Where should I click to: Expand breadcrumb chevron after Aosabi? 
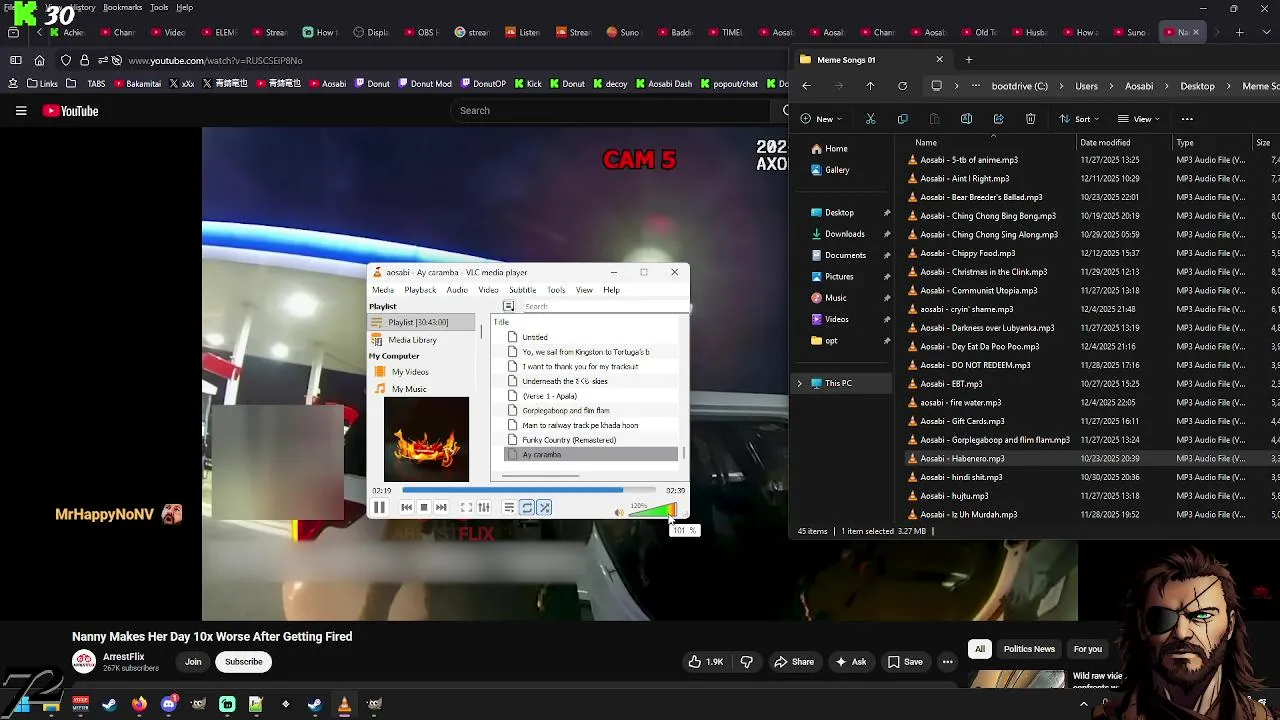[x=1167, y=86]
